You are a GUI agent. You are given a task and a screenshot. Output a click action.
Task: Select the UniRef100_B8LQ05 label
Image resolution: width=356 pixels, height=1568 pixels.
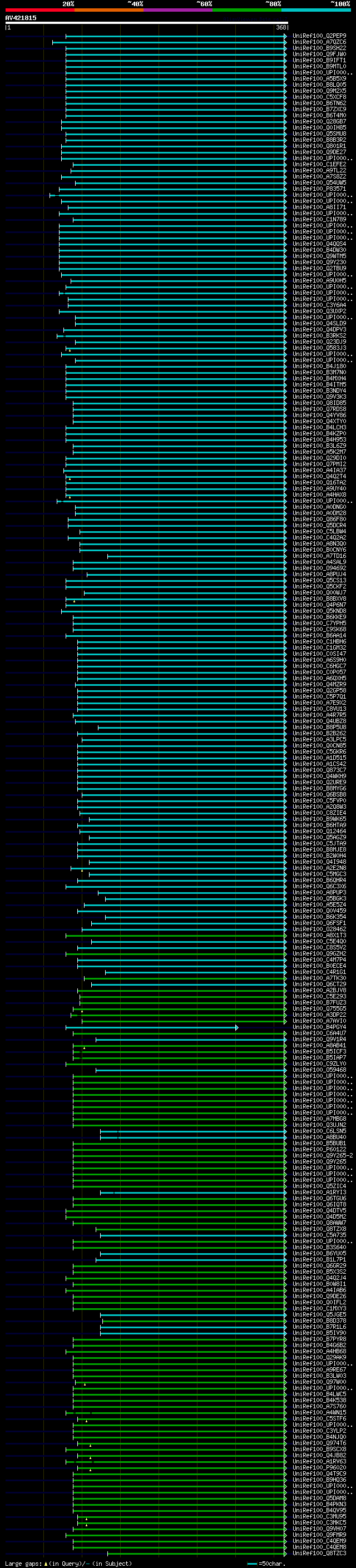coord(319,85)
